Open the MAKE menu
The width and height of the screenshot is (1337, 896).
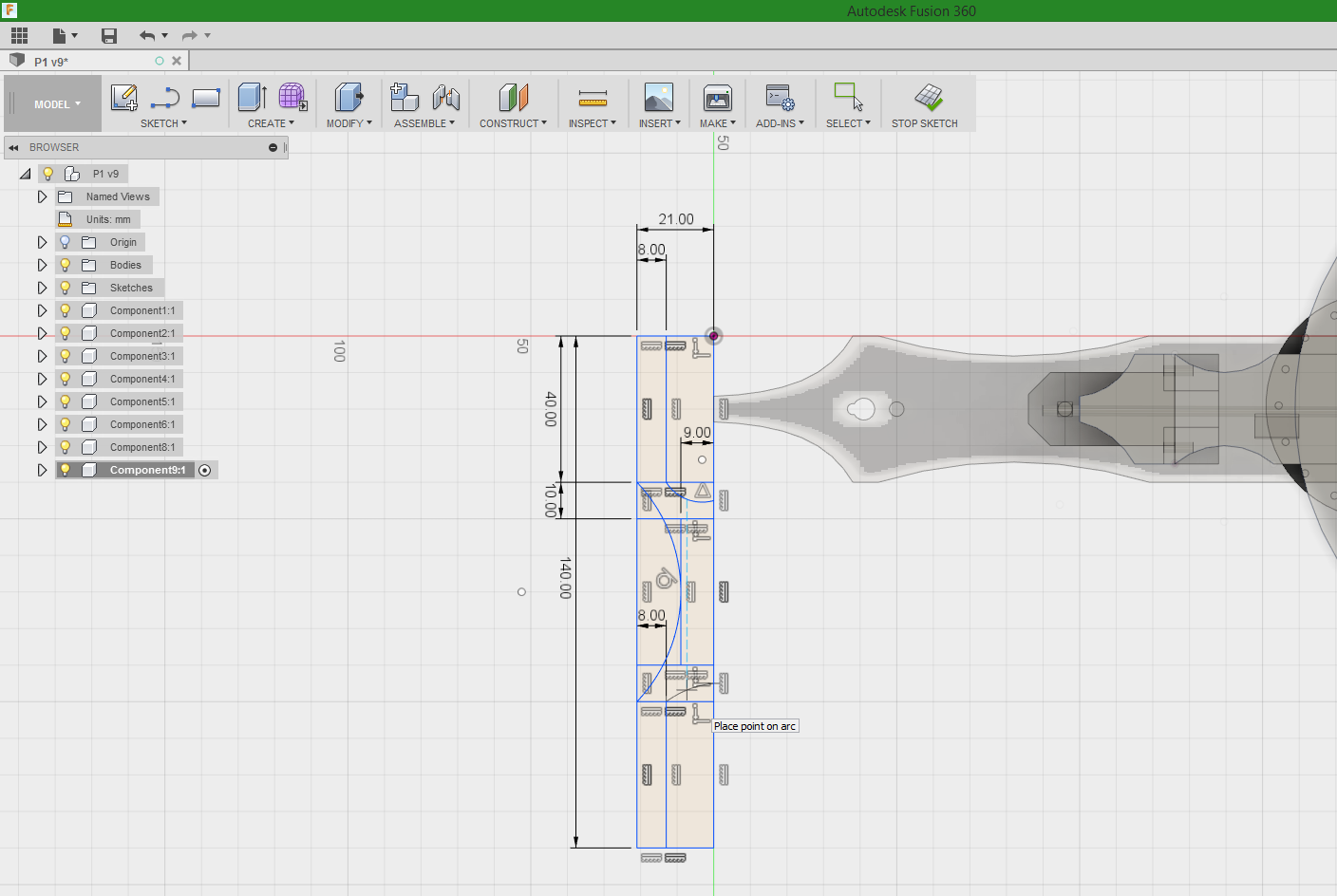tap(718, 123)
